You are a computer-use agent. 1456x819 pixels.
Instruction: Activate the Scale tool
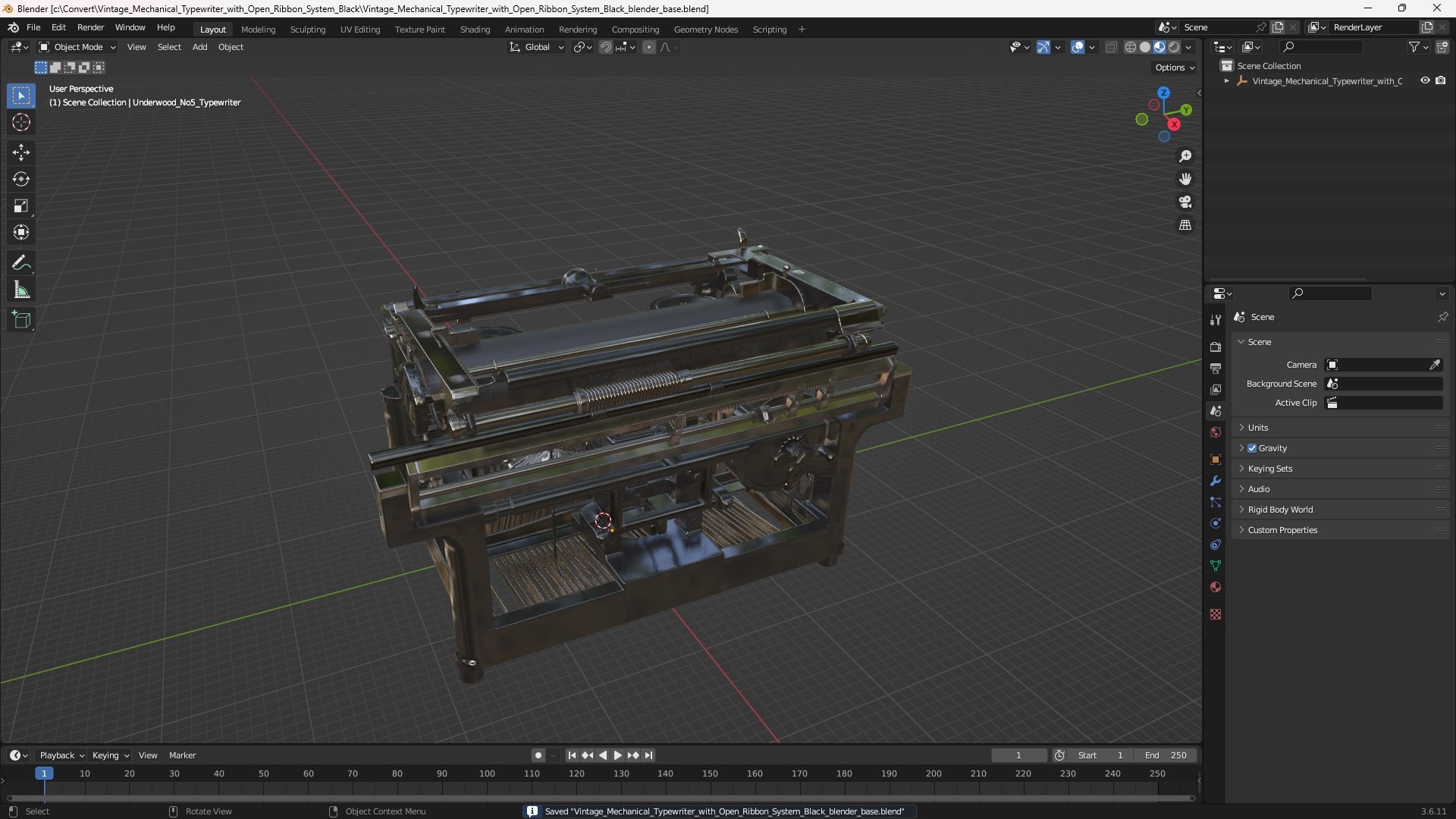[21, 206]
